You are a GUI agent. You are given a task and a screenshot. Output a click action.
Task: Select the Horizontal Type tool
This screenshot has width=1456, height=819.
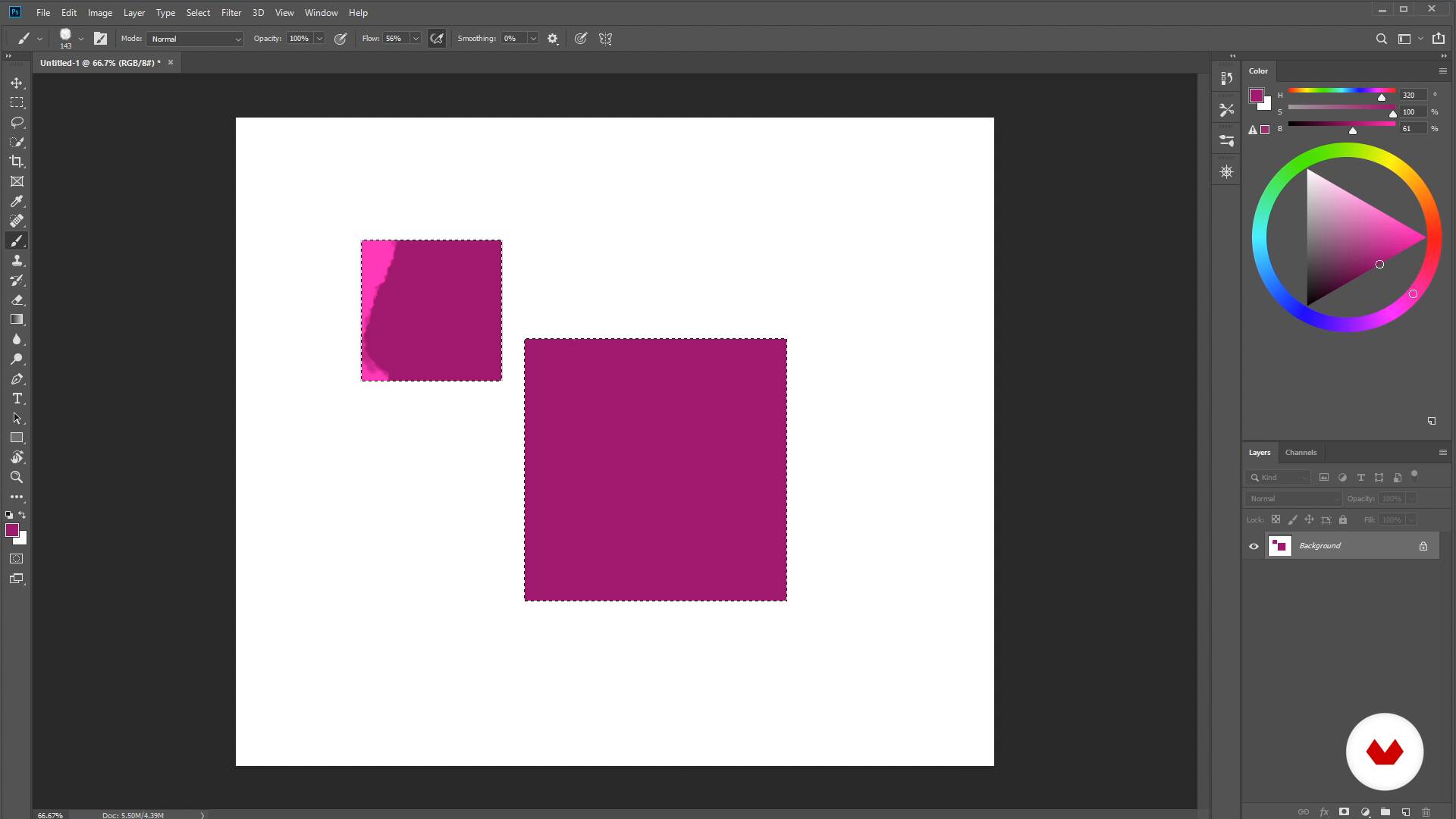(x=17, y=398)
